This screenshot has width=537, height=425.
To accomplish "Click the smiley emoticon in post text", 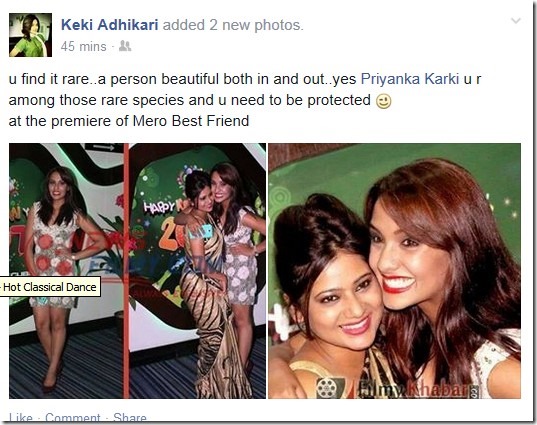I will click(x=383, y=101).
